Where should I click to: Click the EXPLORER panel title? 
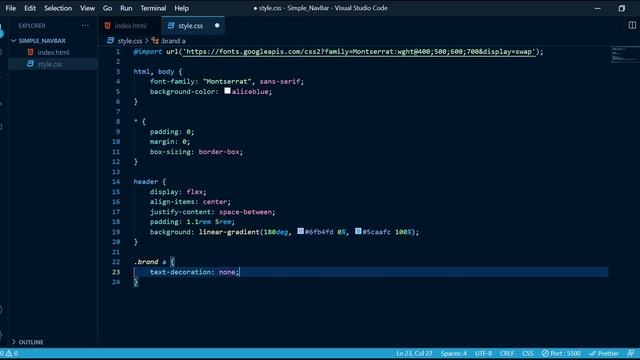[32, 25]
